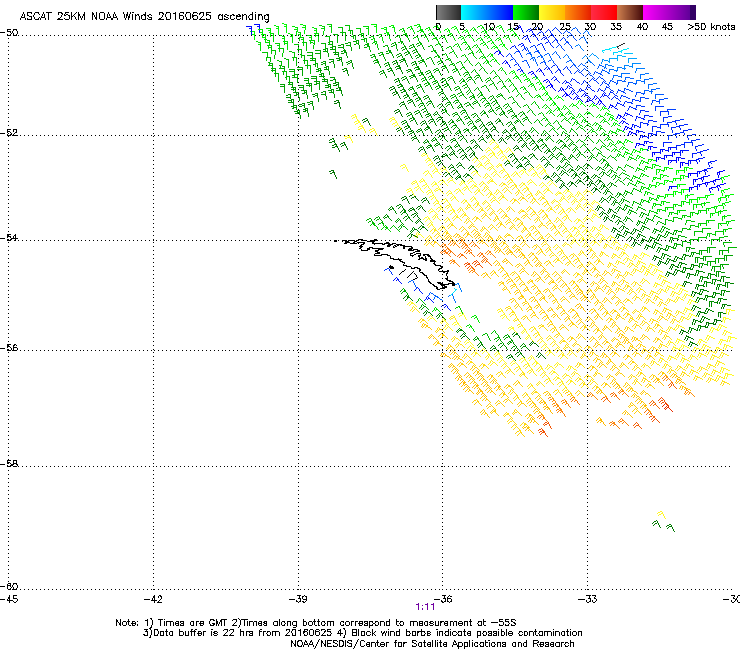740x650 pixels.
Task: Click the '0' label under the color scale
Action: [438, 27]
